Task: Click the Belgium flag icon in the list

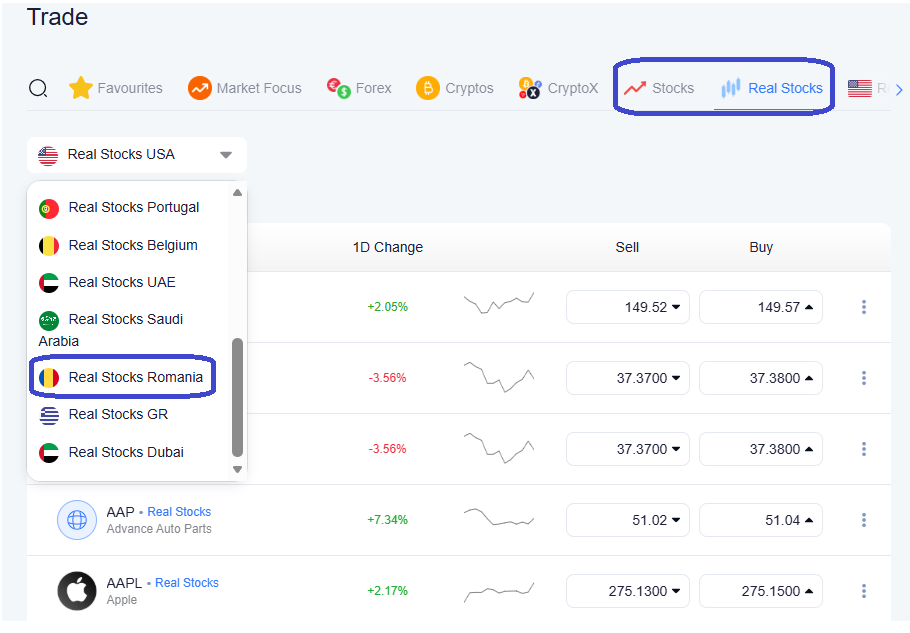Action: pos(49,245)
